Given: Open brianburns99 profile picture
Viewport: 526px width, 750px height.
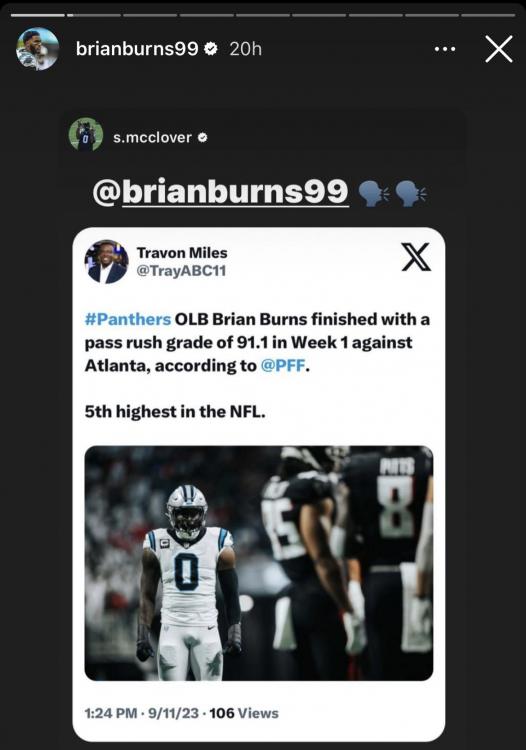Looking at the screenshot, I should [37, 49].
